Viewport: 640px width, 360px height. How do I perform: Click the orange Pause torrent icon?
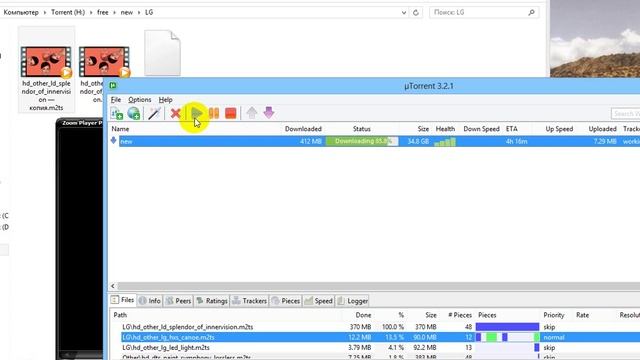click(214, 113)
